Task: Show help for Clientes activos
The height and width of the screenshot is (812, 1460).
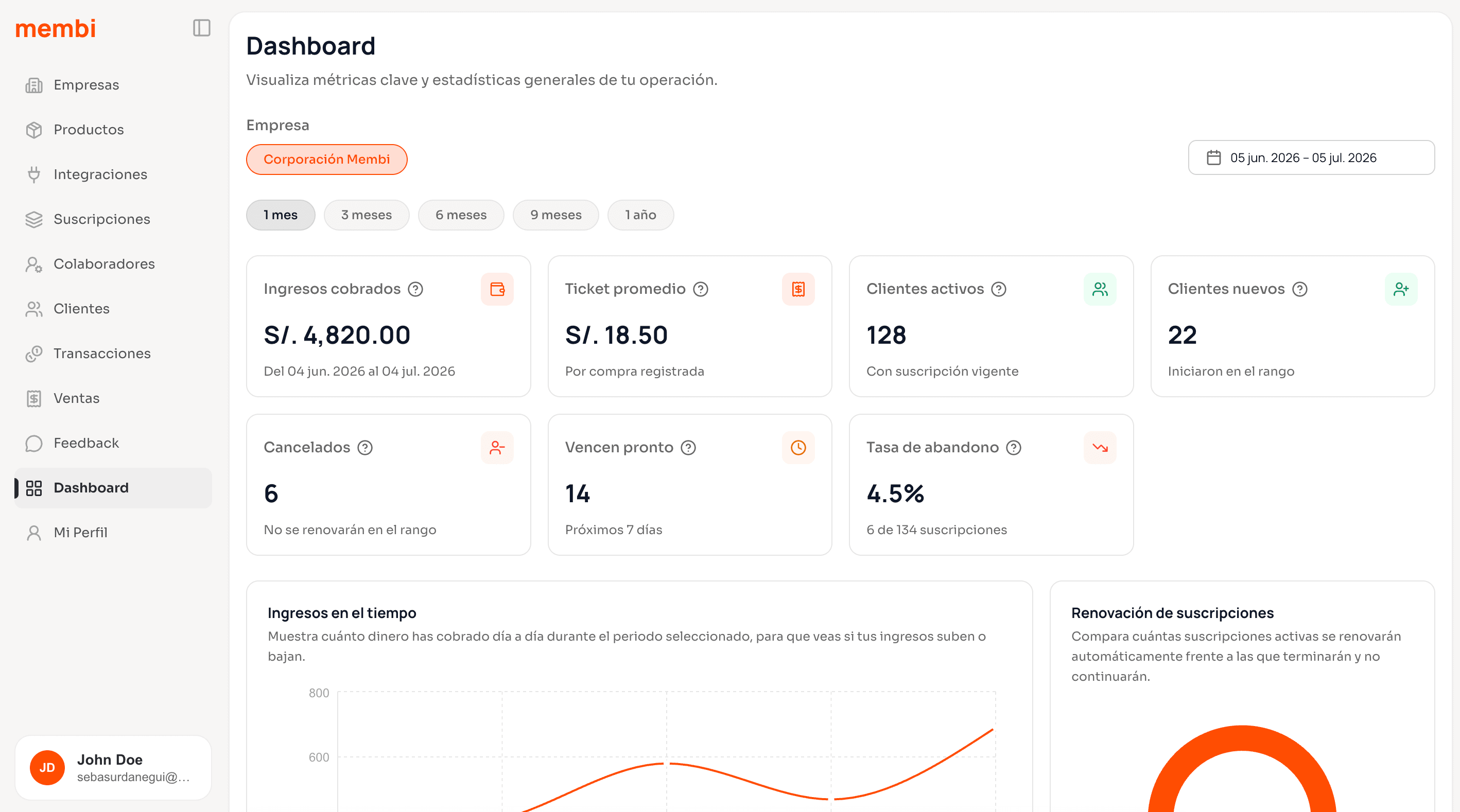Action: point(999,290)
